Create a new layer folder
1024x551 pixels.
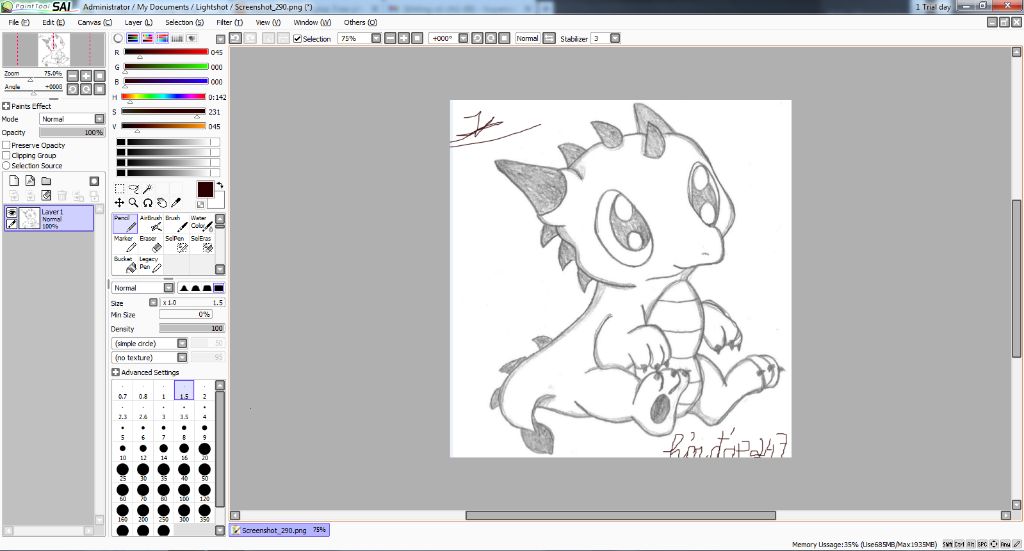click(46, 181)
